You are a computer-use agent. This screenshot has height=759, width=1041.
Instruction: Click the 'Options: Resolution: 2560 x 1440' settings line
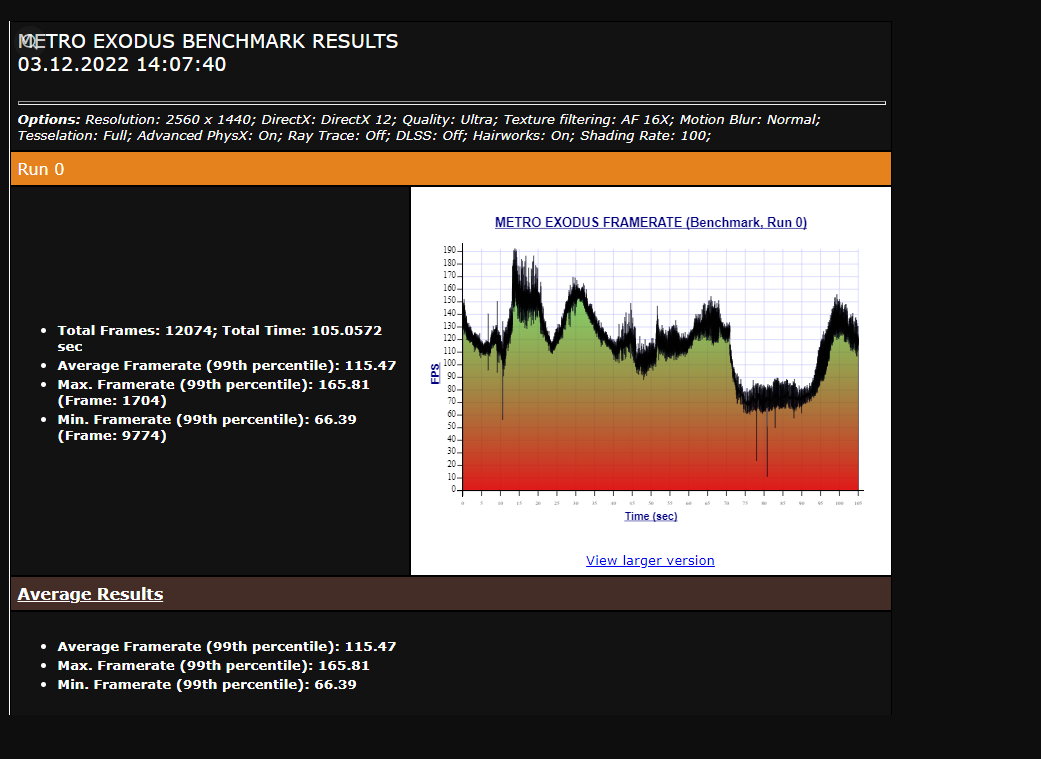point(419,120)
